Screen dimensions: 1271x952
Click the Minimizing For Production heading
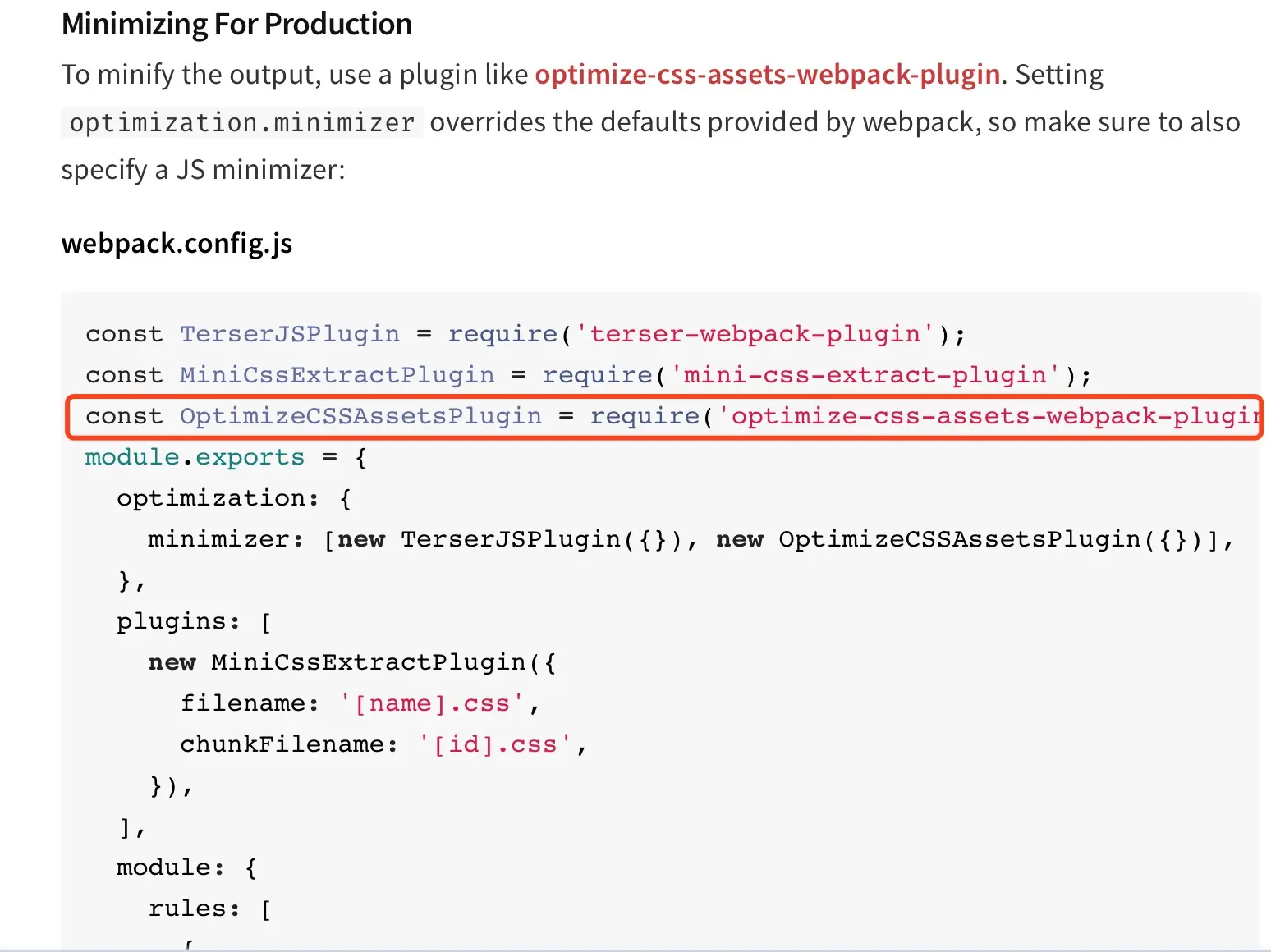point(236,25)
